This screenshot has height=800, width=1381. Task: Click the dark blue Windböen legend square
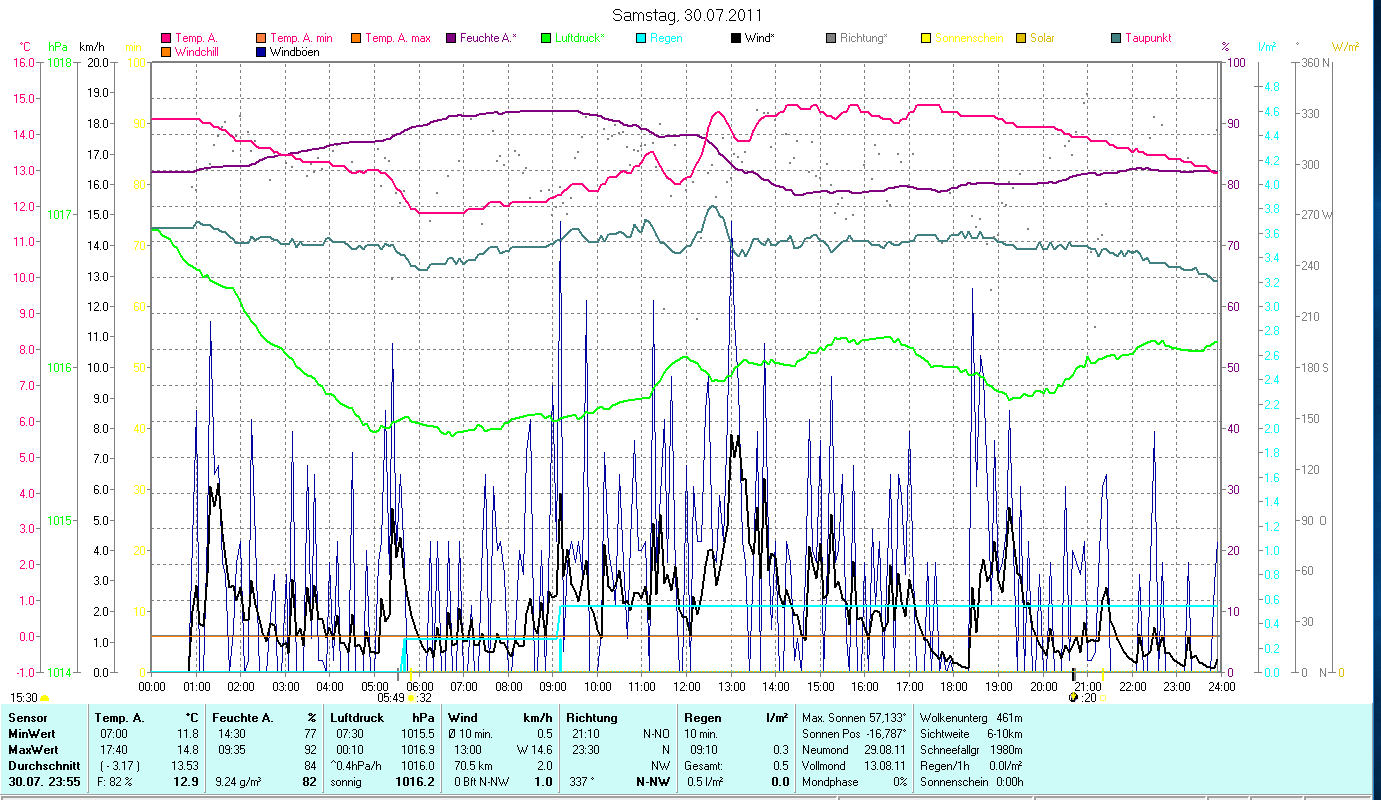[x=262, y=52]
